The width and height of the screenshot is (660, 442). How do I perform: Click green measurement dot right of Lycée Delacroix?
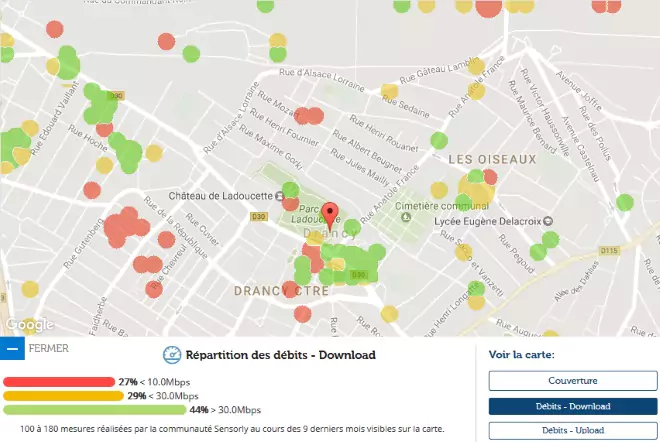point(625,203)
